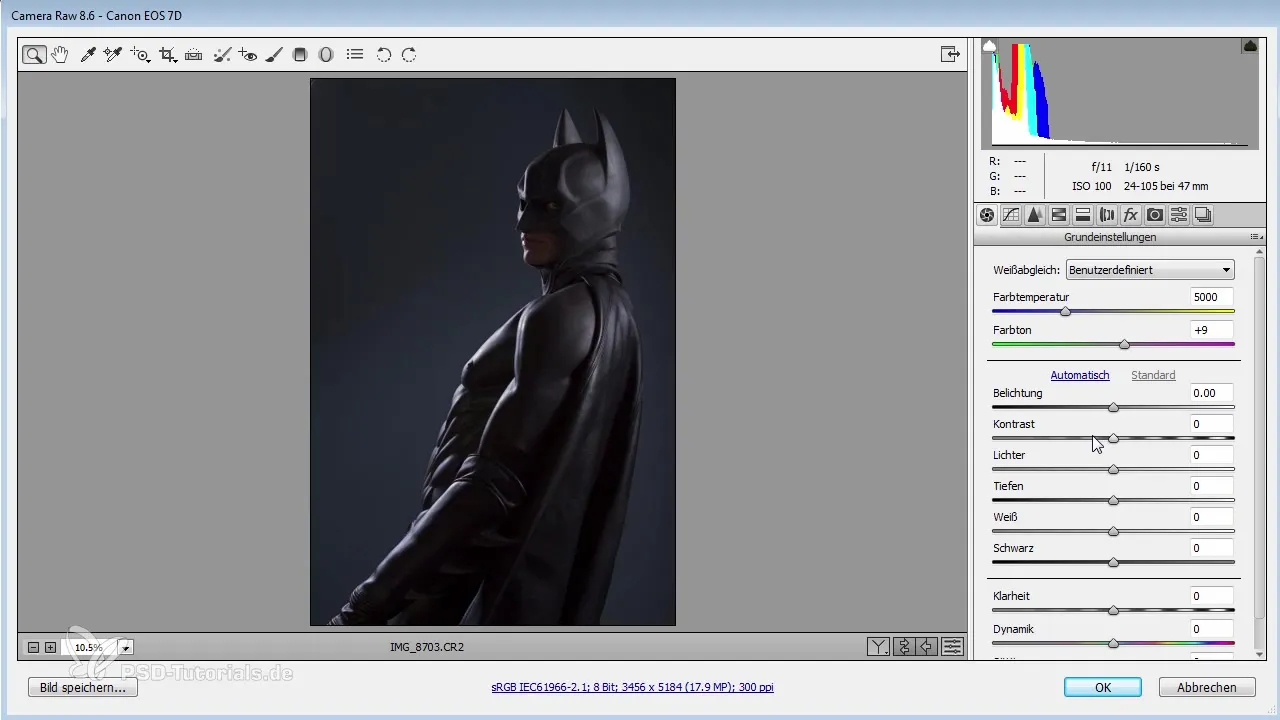
Task: Open the Snapshots panel tab
Action: [x=1203, y=215]
